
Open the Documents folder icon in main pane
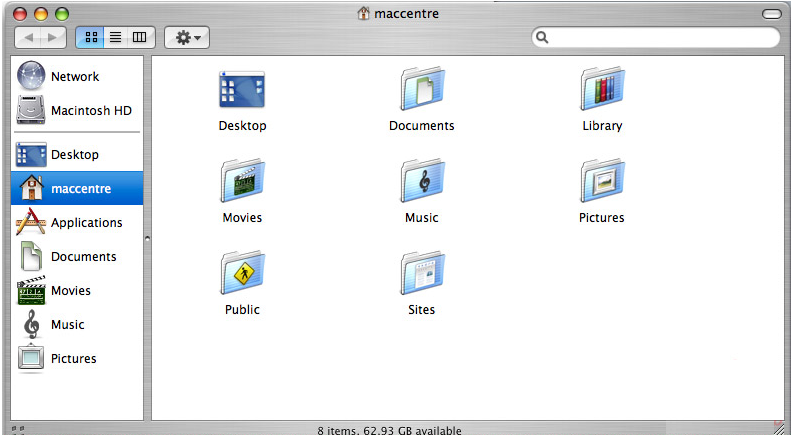(422, 89)
